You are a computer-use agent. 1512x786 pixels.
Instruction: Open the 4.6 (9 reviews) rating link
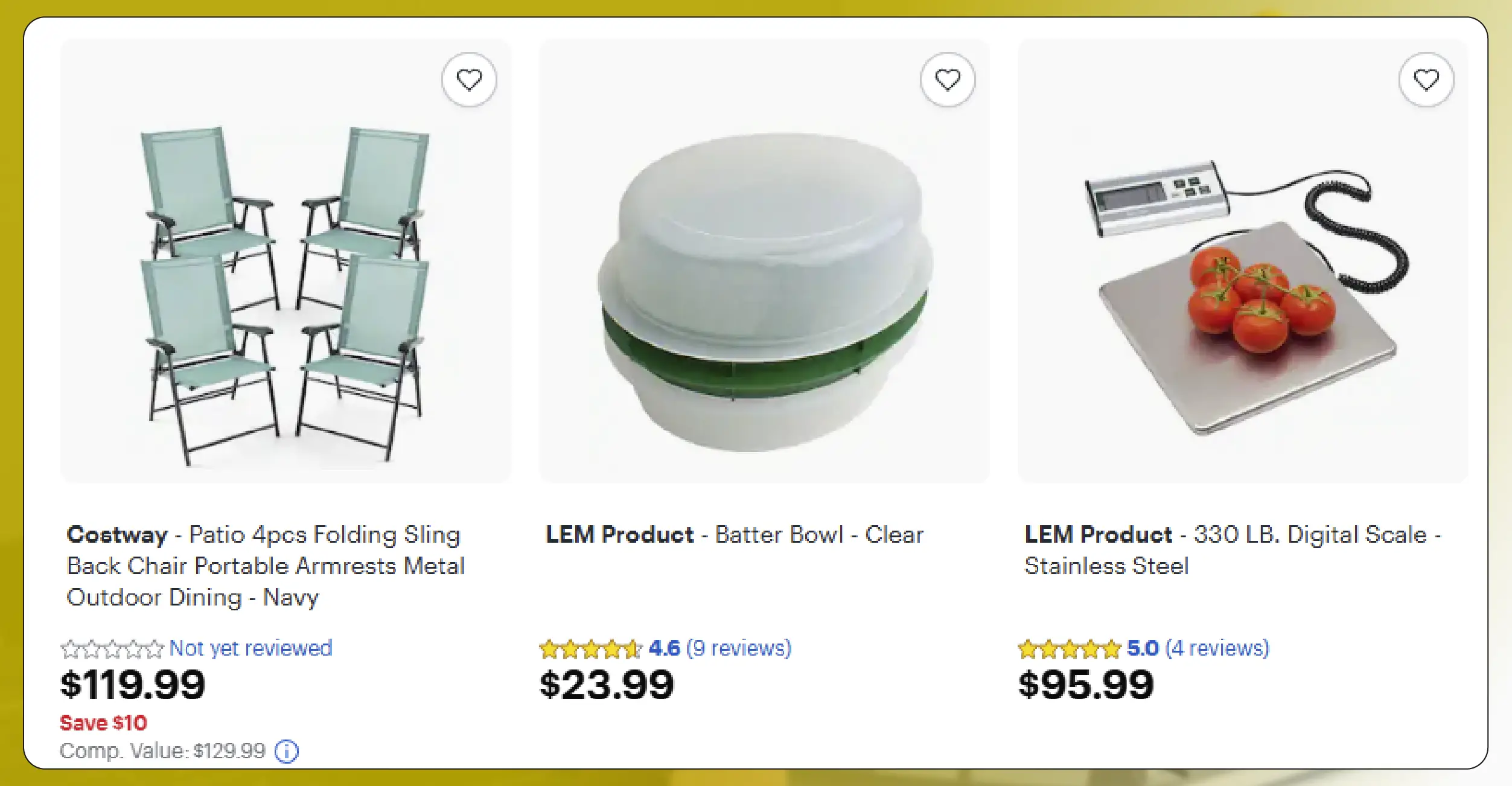[719, 648]
